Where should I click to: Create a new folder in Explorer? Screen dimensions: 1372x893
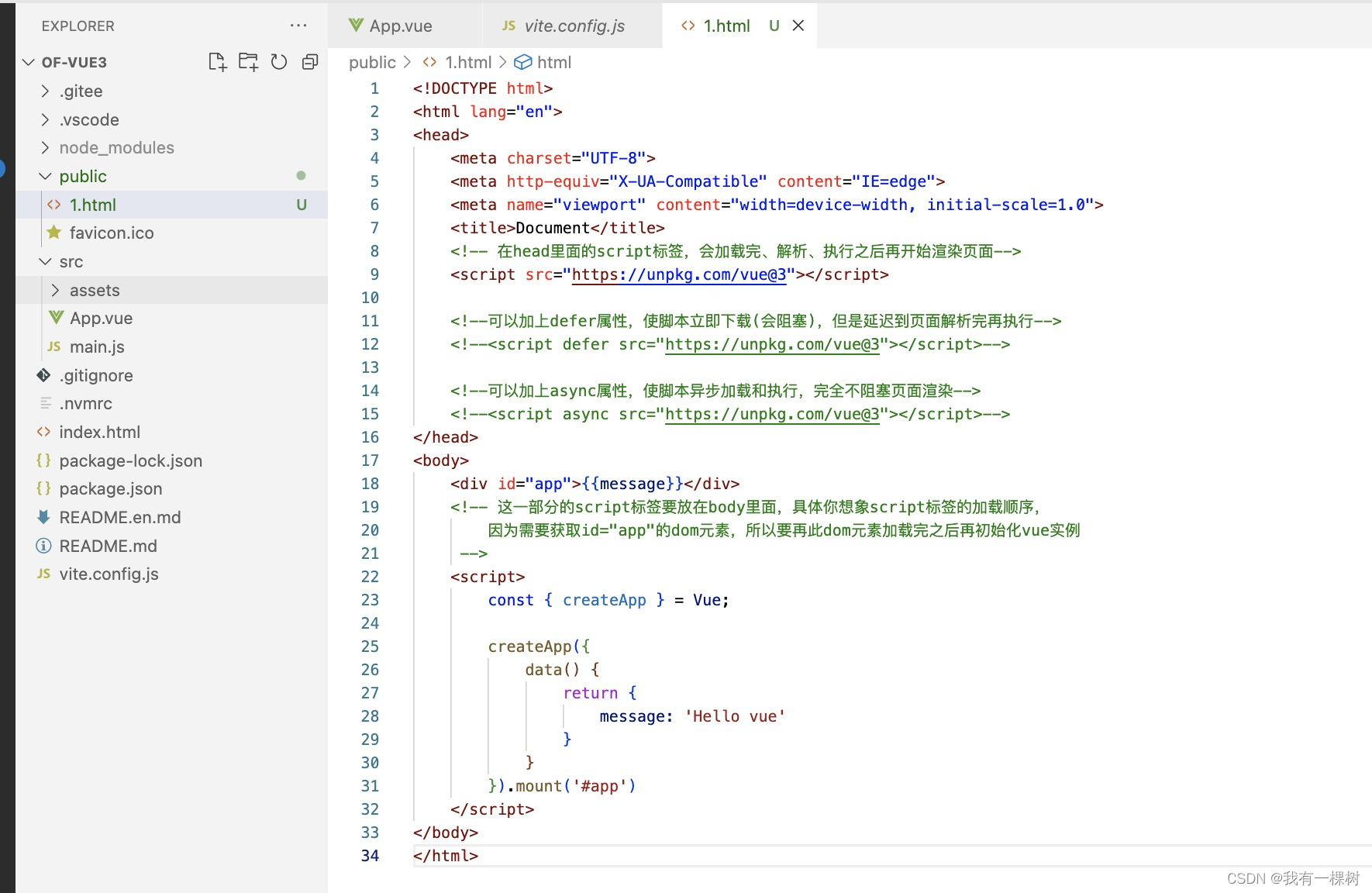pos(248,62)
